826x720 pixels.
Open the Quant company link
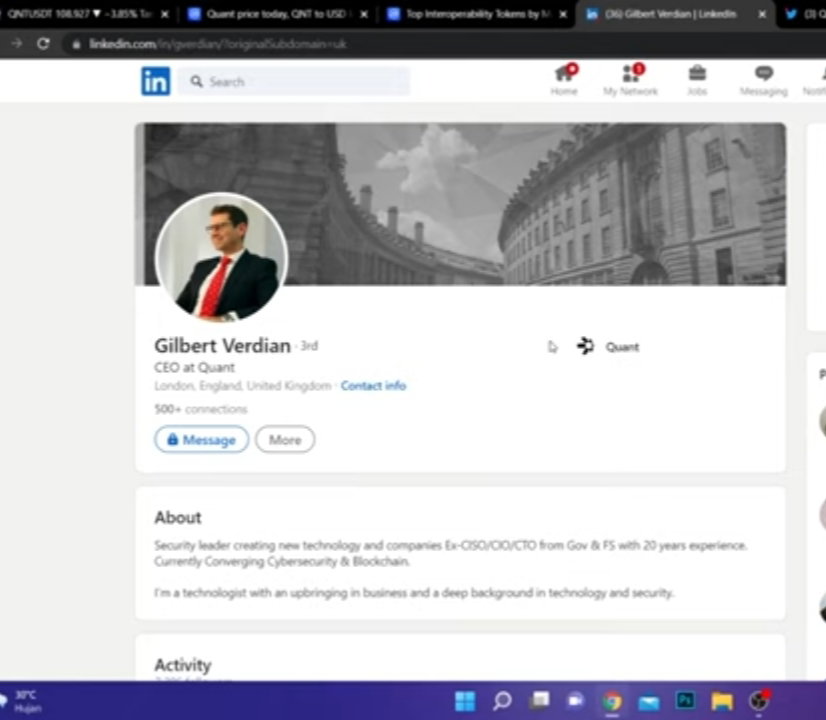coord(622,347)
